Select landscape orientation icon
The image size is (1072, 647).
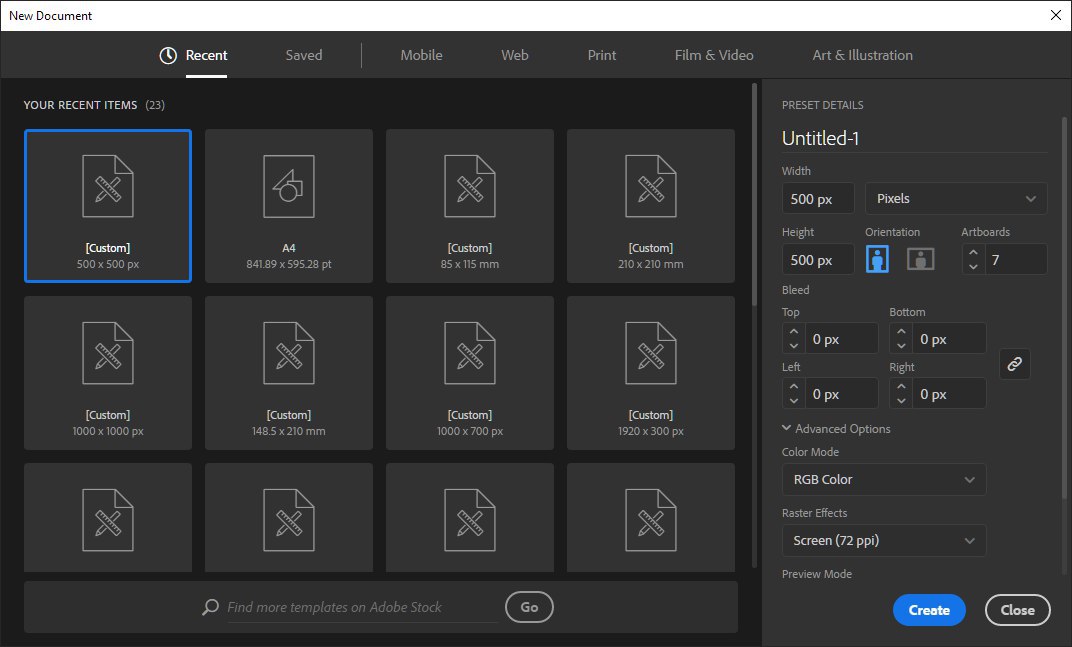[920, 259]
